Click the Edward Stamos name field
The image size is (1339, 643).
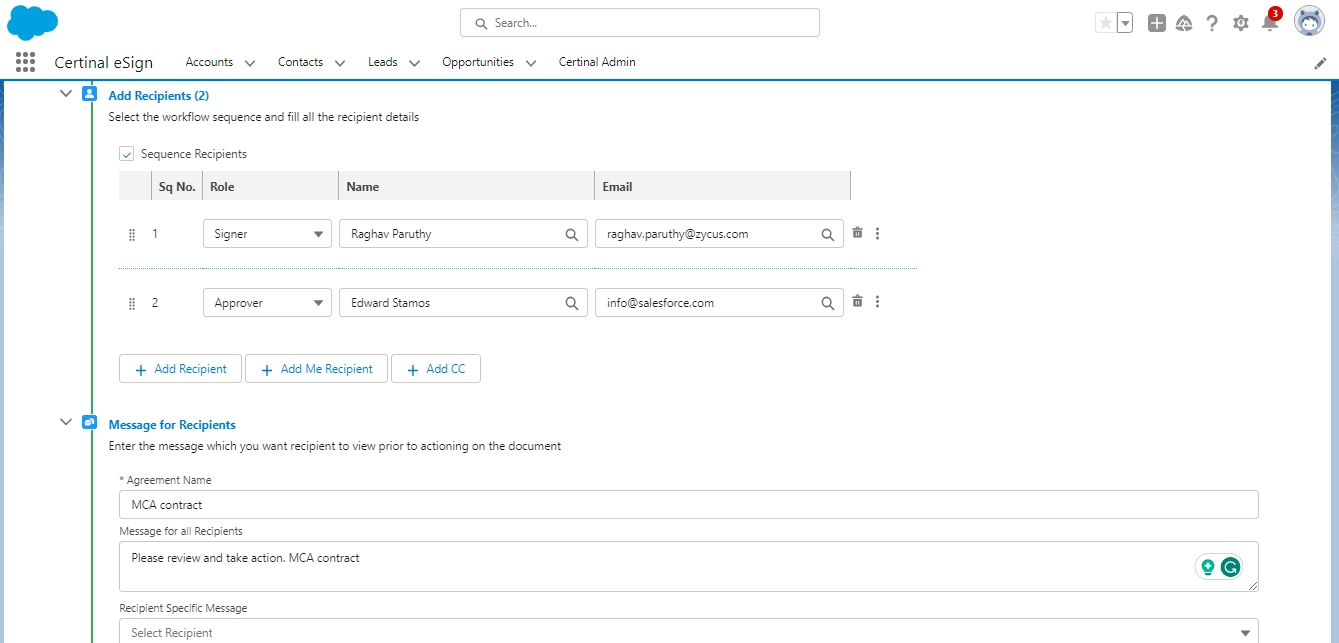[463, 303]
